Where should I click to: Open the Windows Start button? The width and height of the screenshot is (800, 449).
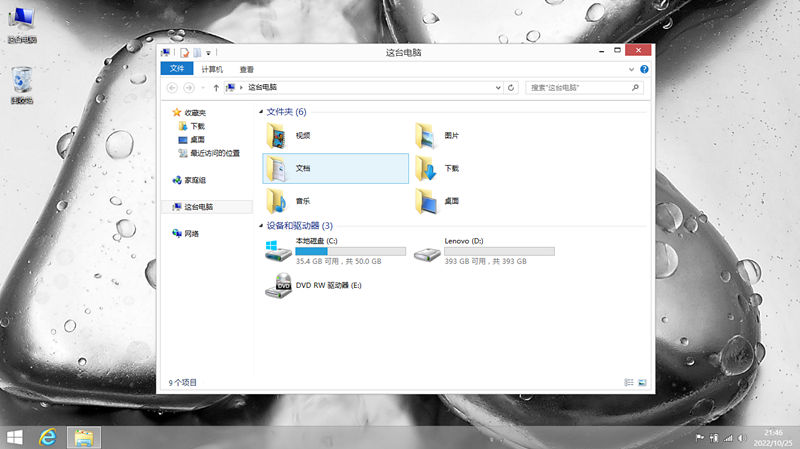[15, 437]
